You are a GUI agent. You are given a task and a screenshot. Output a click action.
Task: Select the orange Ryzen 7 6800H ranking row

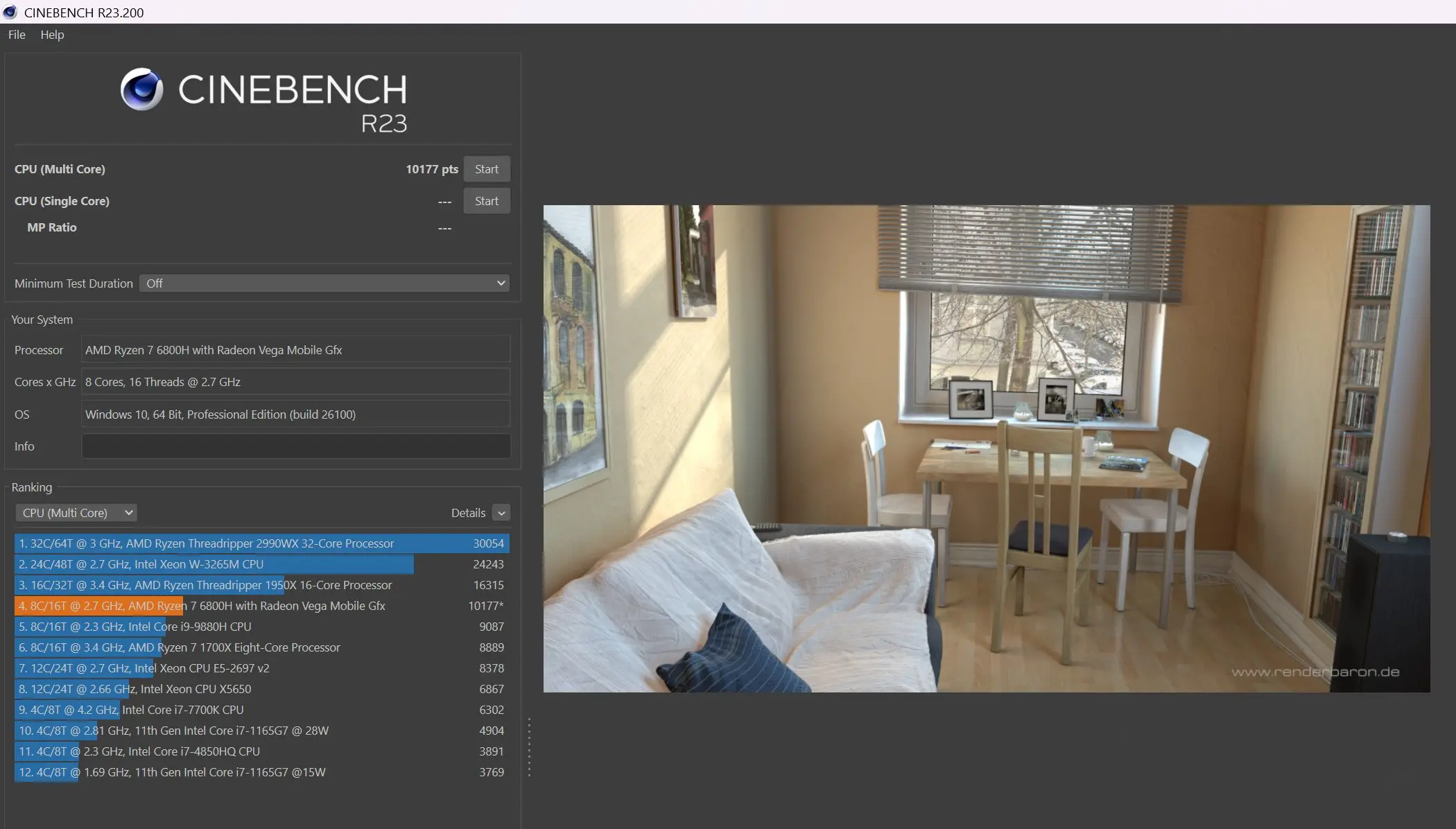pyautogui.click(x=261, y=606)
